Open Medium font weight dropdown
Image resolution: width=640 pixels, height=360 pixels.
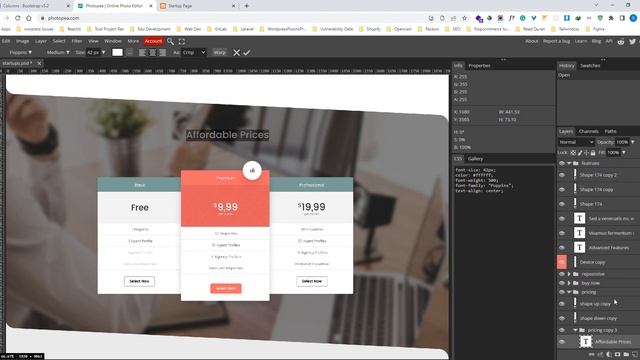pos(58,53)
